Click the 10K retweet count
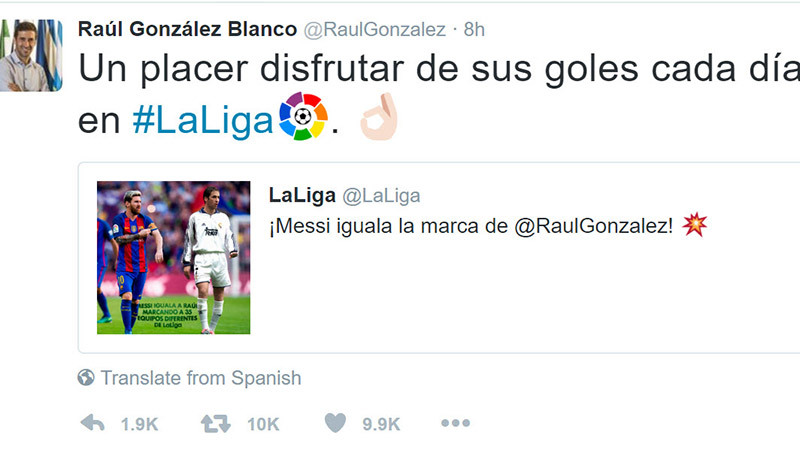The width and height of the screenshot is (800, 450). tap(263, 425)
